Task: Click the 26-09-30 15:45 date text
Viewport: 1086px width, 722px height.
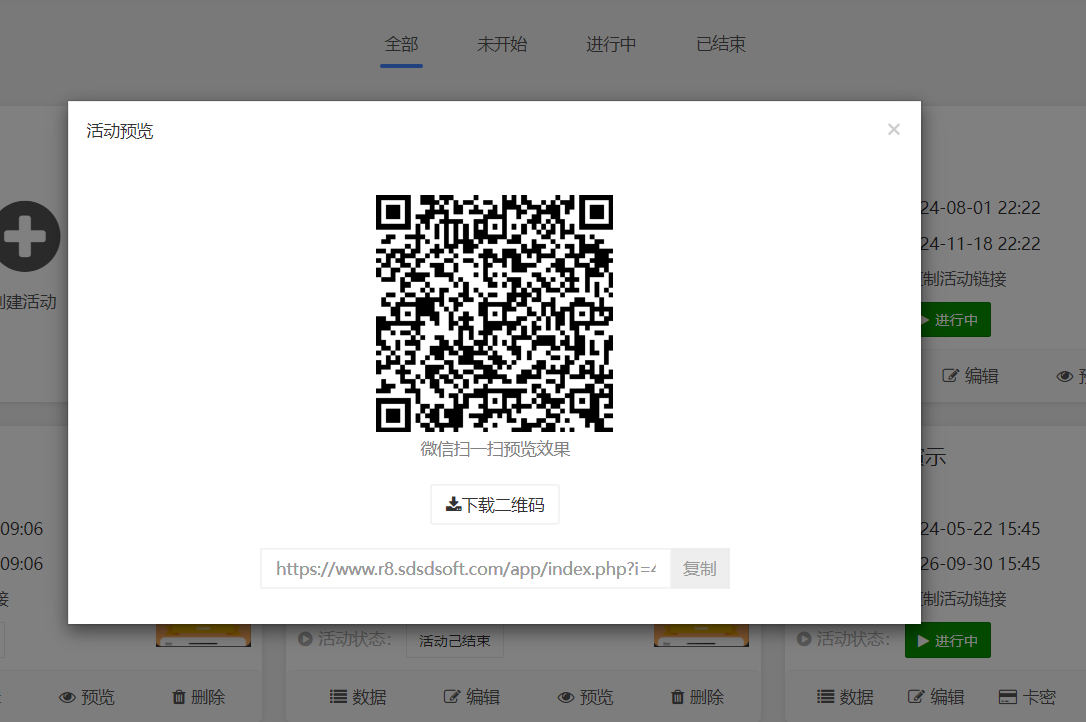Action: 980,564
